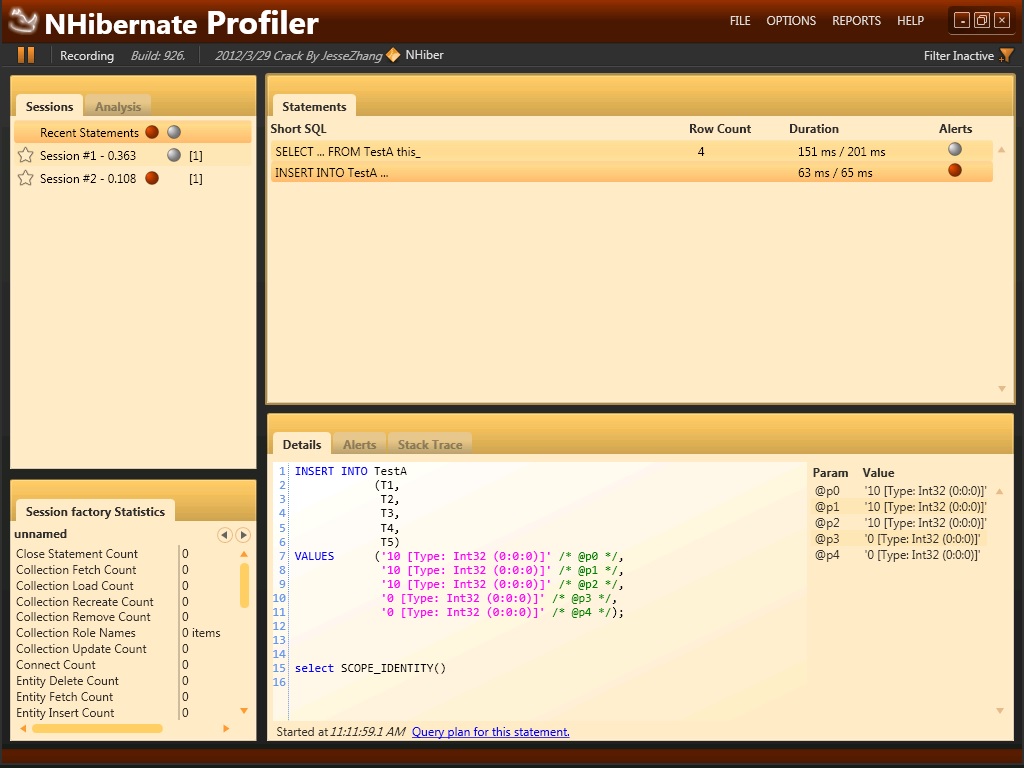
Task: Pause recording with the pause icon
Action: [26, 55]
